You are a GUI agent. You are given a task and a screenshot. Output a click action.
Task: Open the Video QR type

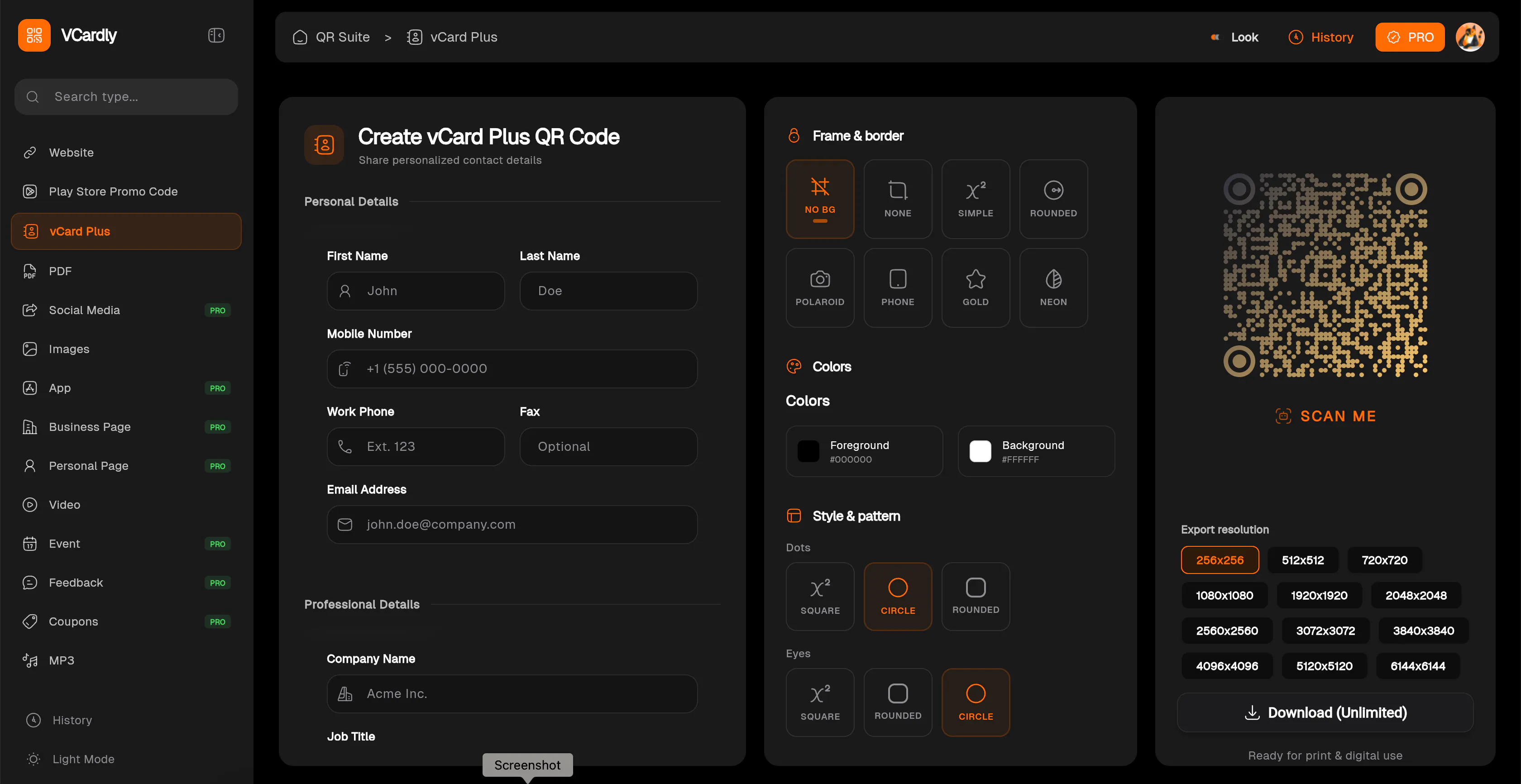tap(126, 505)
